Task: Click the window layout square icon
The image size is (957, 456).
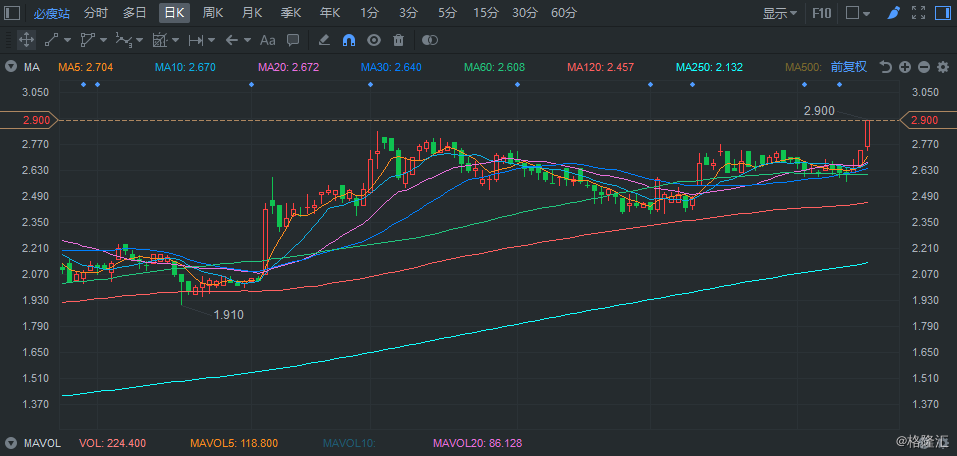Action: (853, 13)
